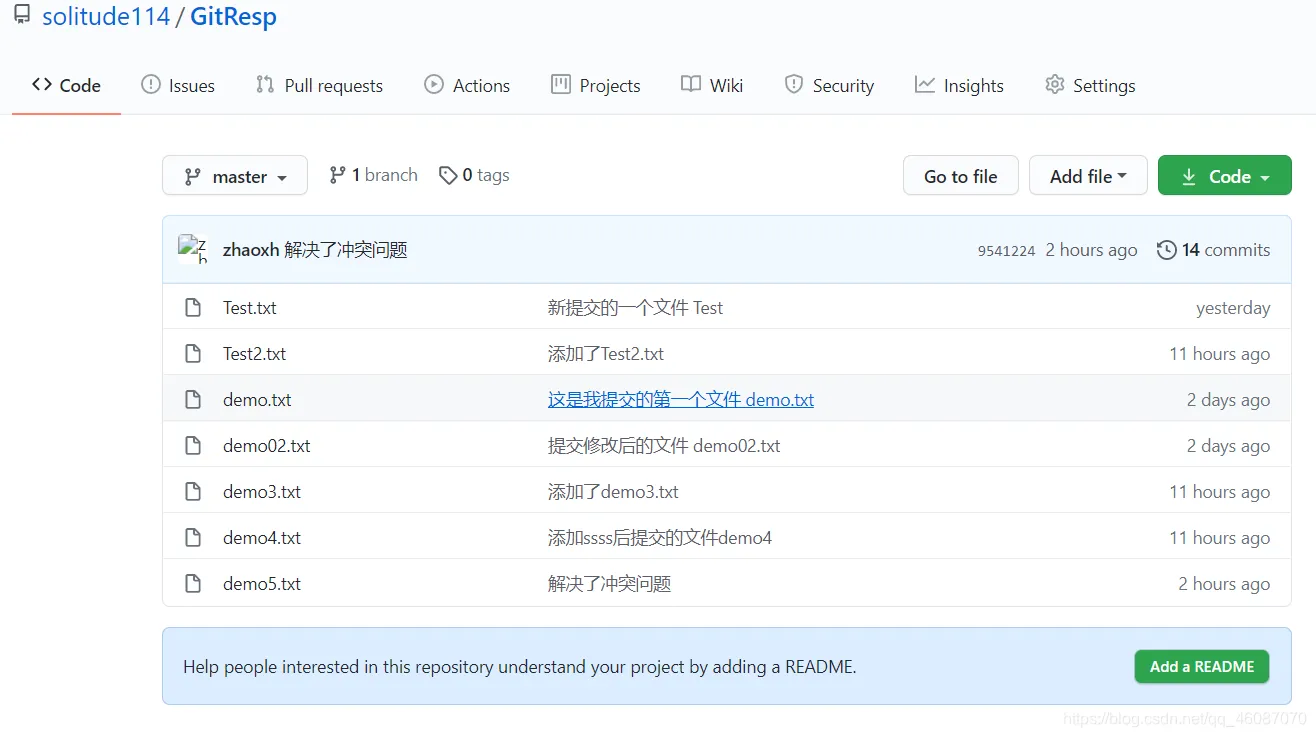Open the Settings tab

point(1090,86)
